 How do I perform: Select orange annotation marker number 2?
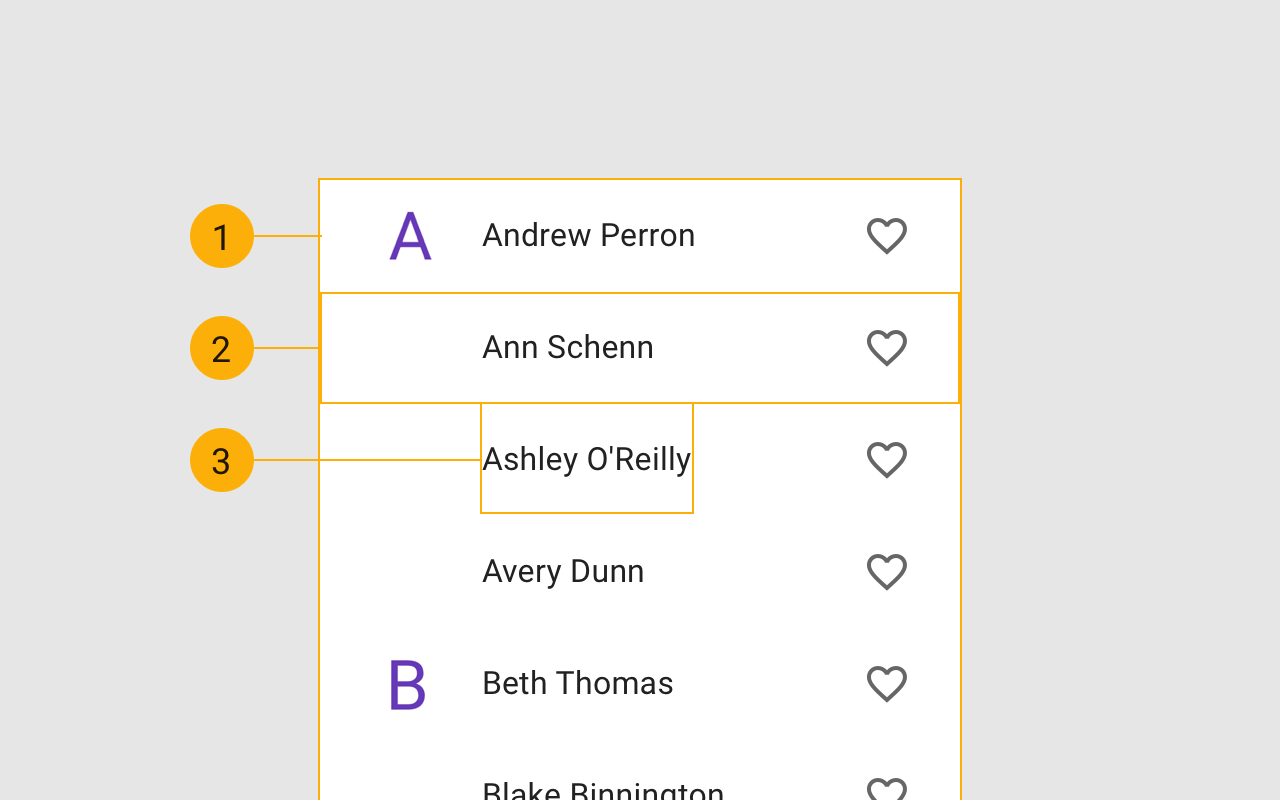click(x=222, y=348)
